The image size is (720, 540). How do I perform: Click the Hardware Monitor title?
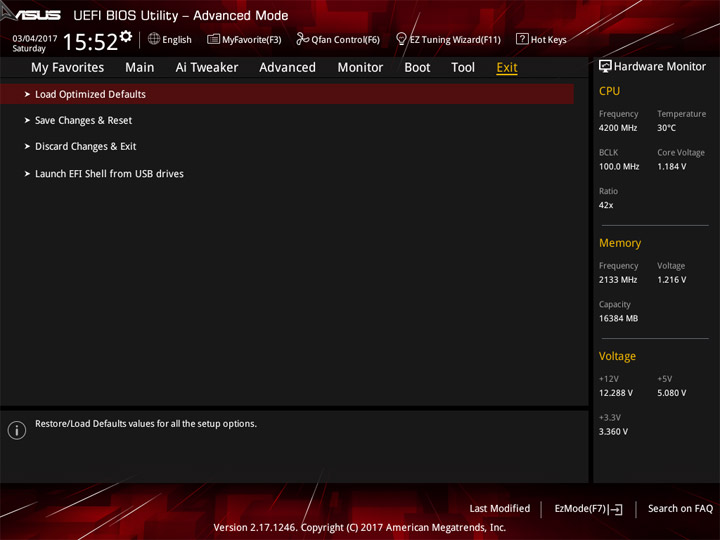click(660, 67)
